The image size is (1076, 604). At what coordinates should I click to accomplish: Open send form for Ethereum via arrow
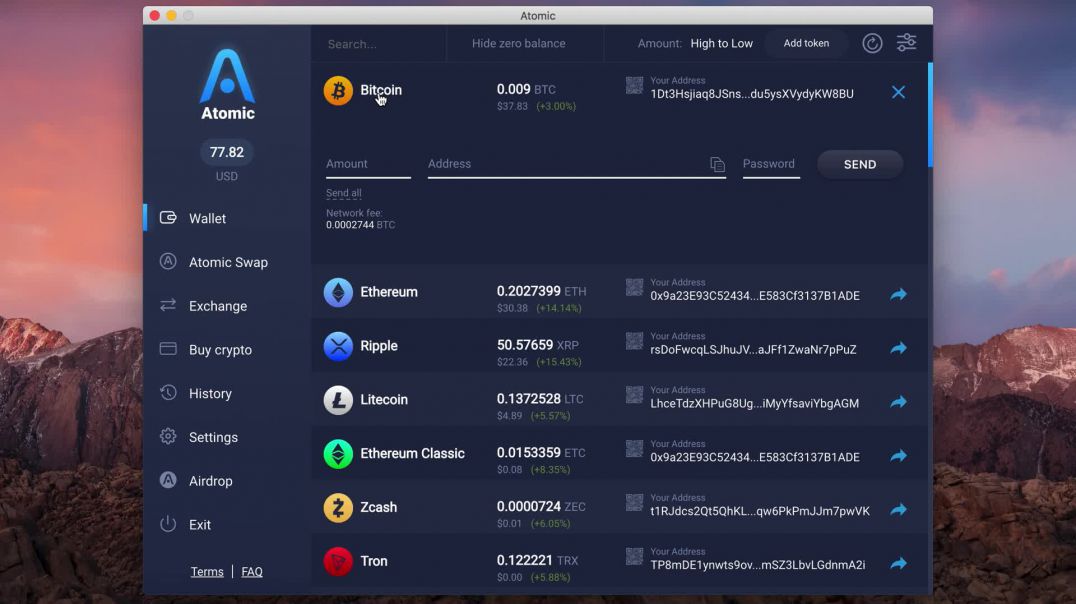click(898, 294)
